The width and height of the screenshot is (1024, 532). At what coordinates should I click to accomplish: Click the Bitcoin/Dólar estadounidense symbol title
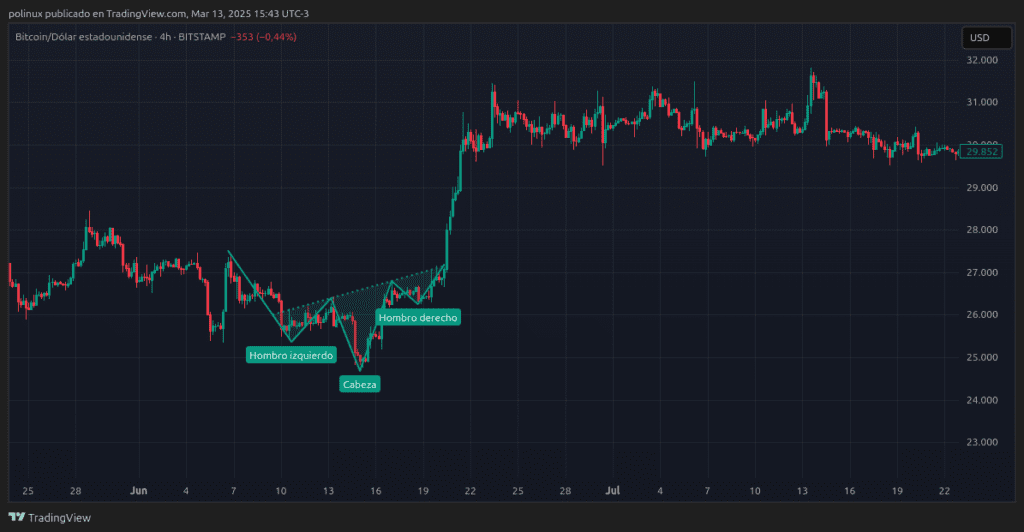pos(84,37)
